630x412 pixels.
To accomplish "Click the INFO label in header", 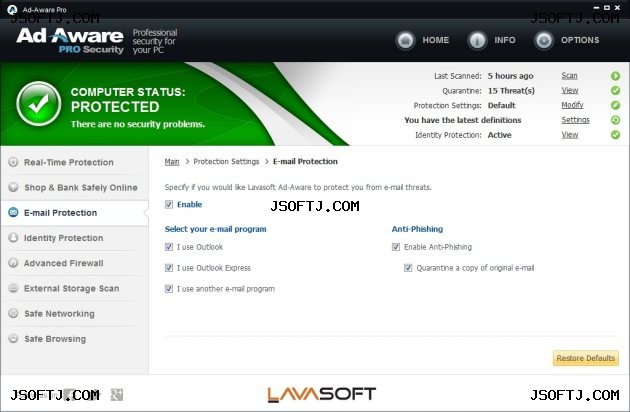I will pos(505,40).
